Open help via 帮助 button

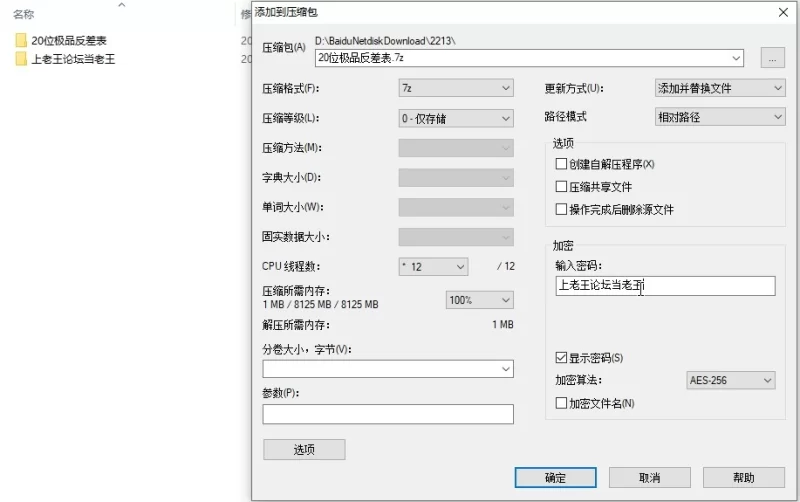click(743, 478)
